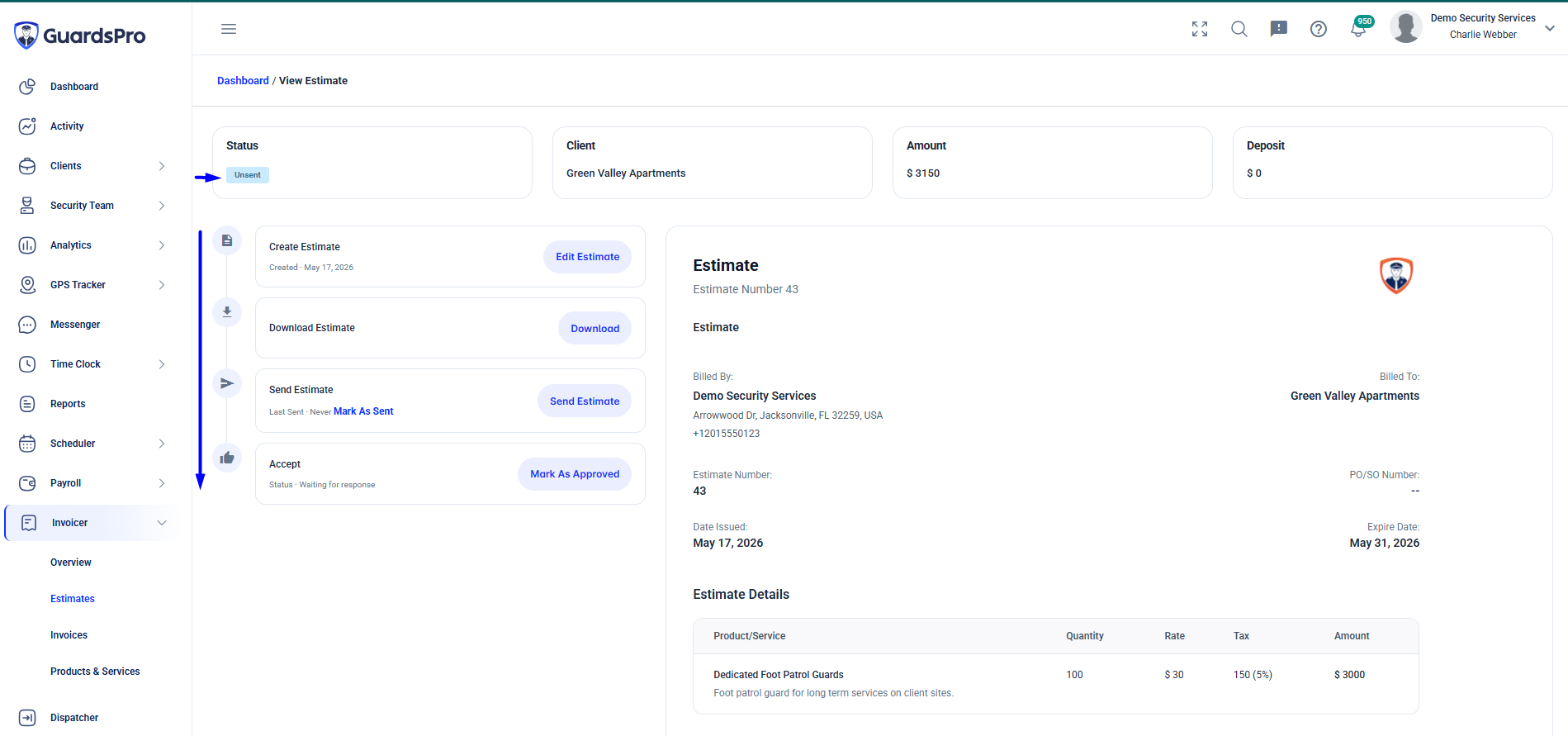The height and width of the screenshot is (736, 1568).
Task: Click the Create Estimate document step icon
Action: (227, 240)
